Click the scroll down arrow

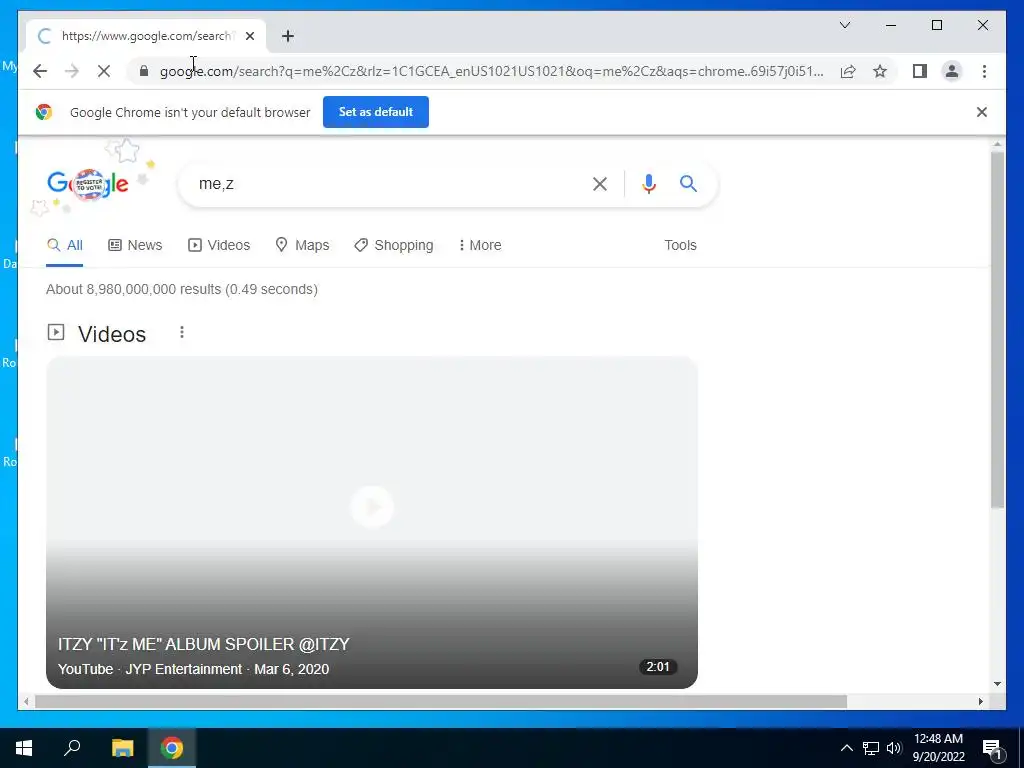pos(997,684)
